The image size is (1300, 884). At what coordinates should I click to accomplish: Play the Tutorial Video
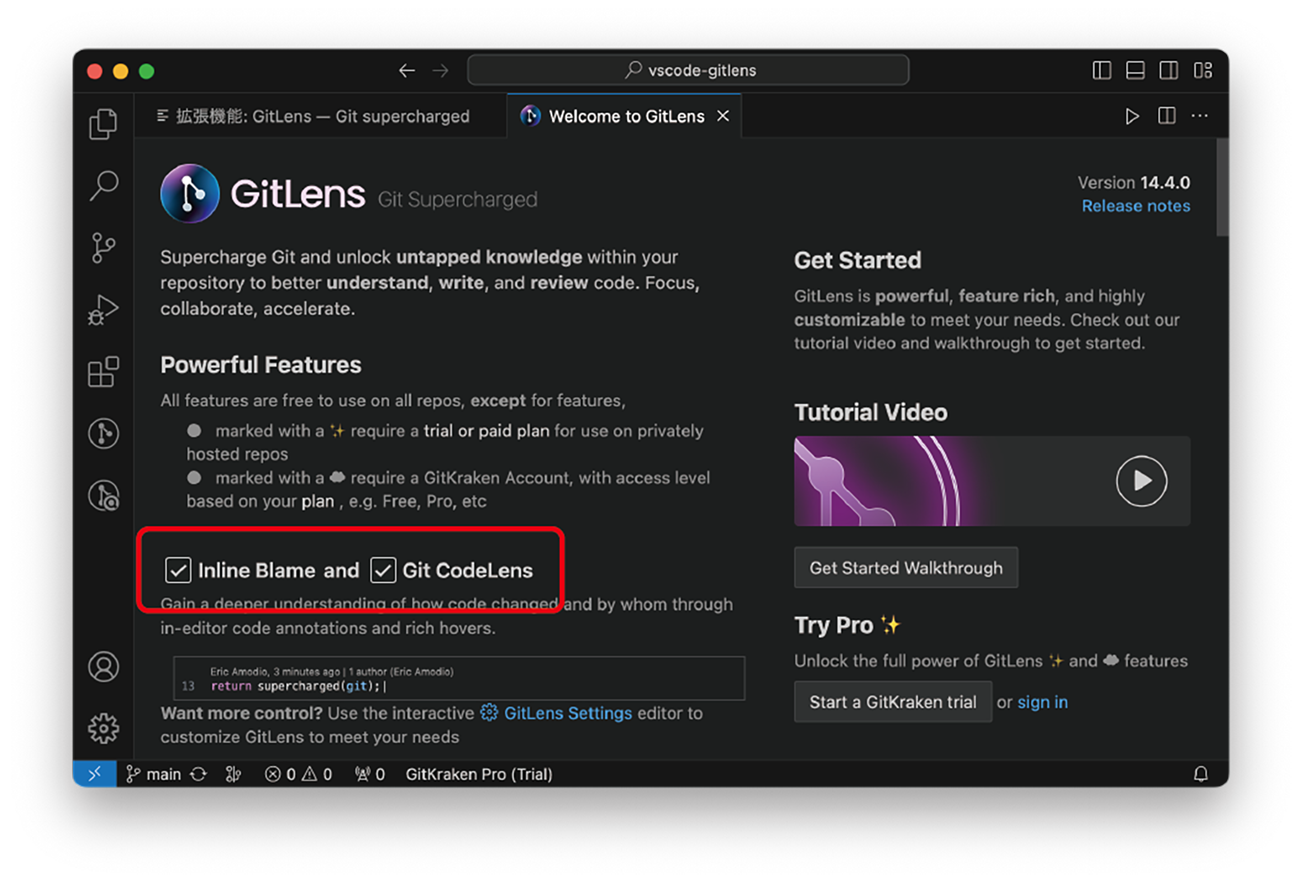[x=1141, y=481]
